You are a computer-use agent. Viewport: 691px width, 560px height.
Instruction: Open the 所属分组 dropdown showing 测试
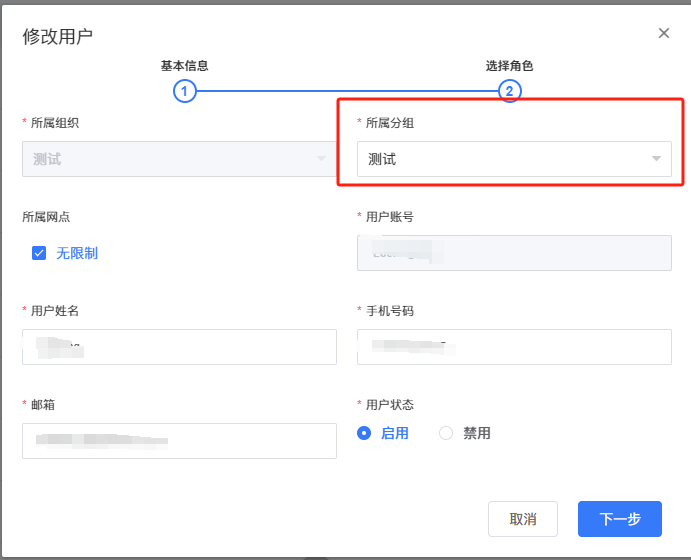tap(513, 159)
